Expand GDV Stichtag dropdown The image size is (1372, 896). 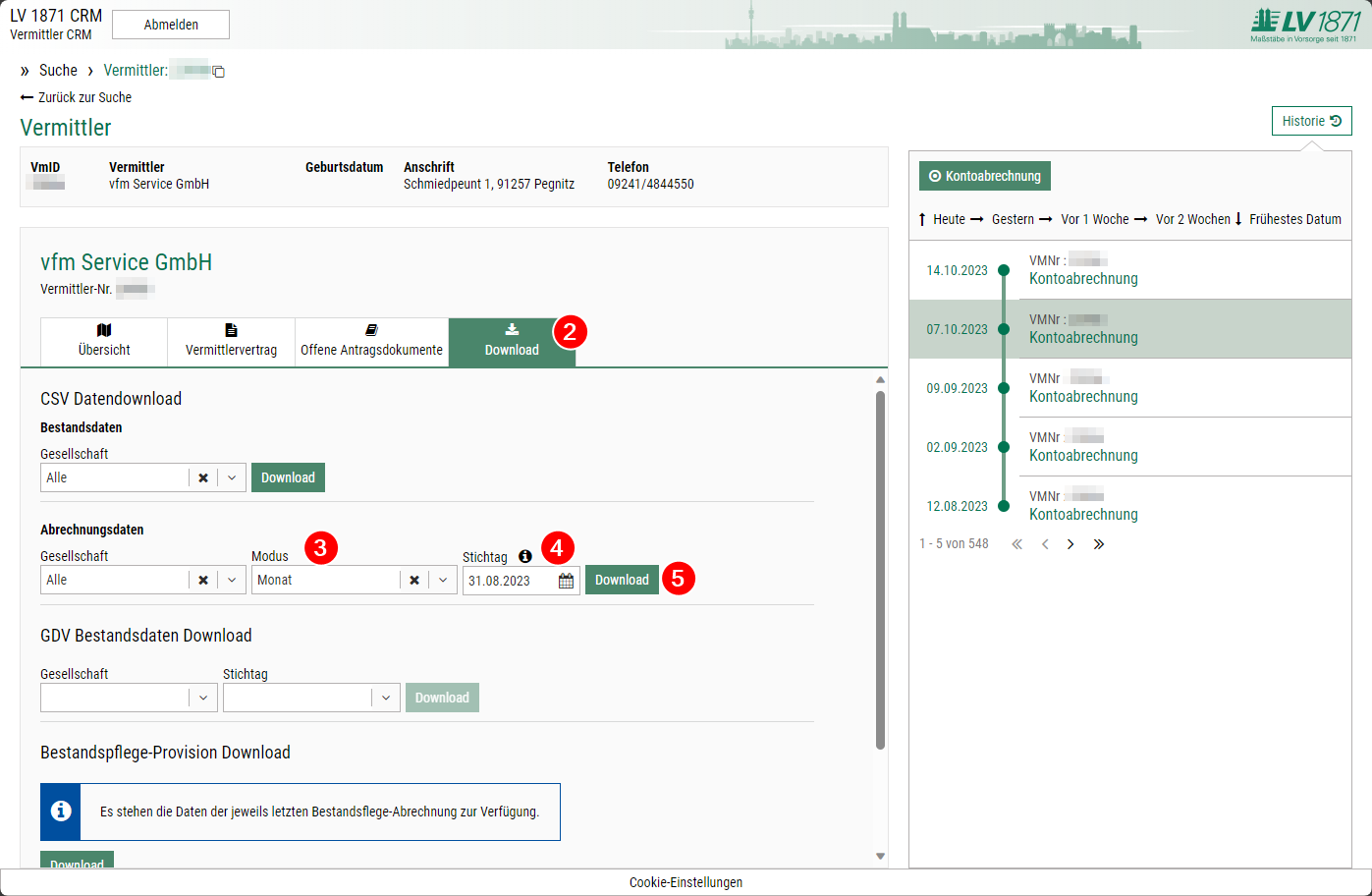coord(387,698)
